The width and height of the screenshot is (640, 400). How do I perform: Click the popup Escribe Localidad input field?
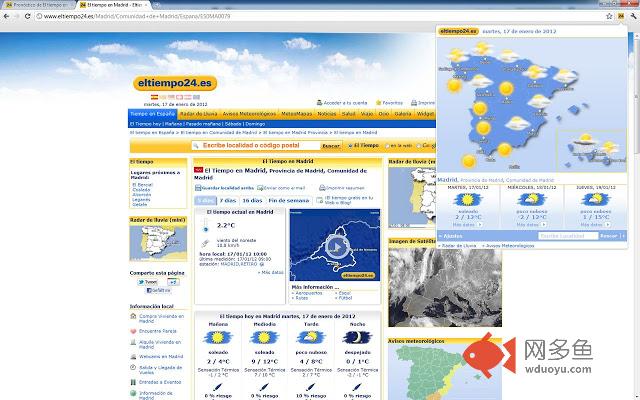(x=568, y=236)
